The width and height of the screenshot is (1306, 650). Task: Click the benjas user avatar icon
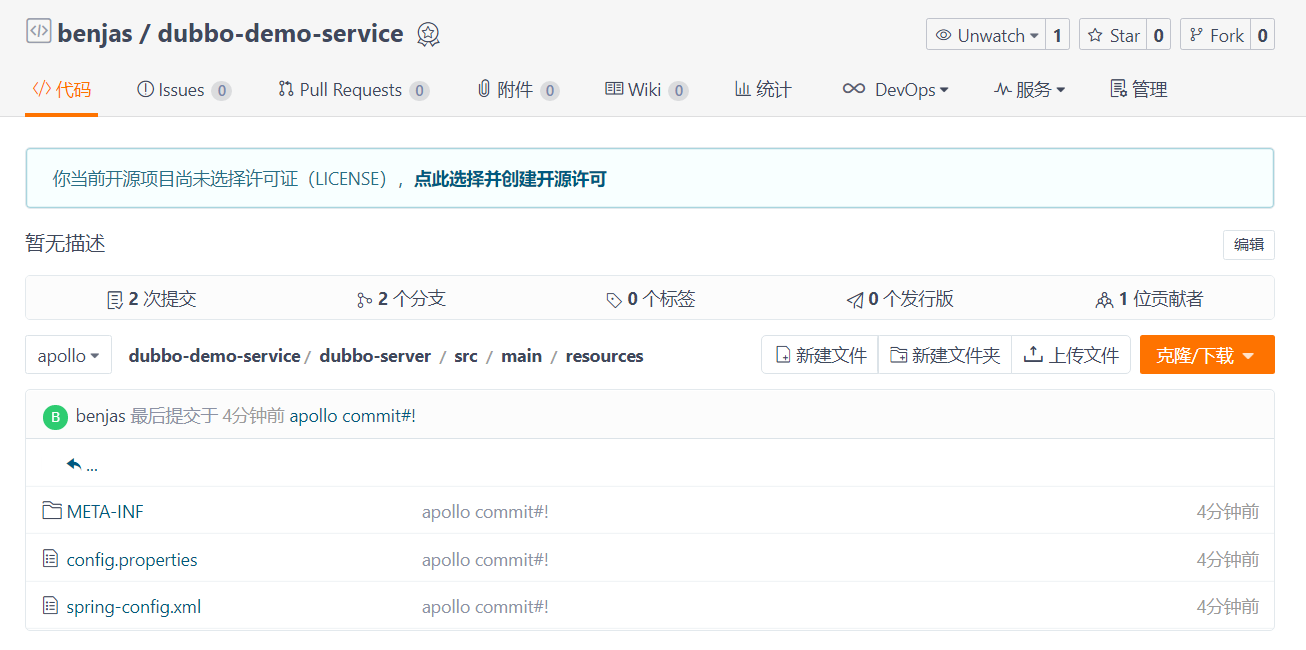coord(56,417)
